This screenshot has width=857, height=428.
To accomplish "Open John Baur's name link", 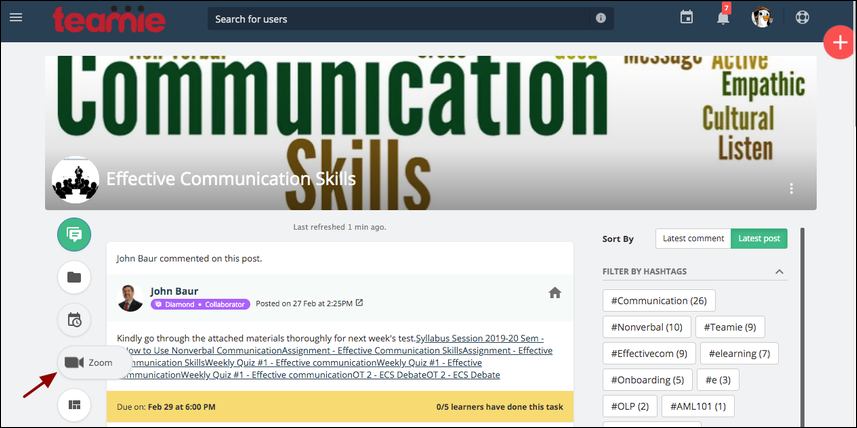I will click(x=173, y=291).
